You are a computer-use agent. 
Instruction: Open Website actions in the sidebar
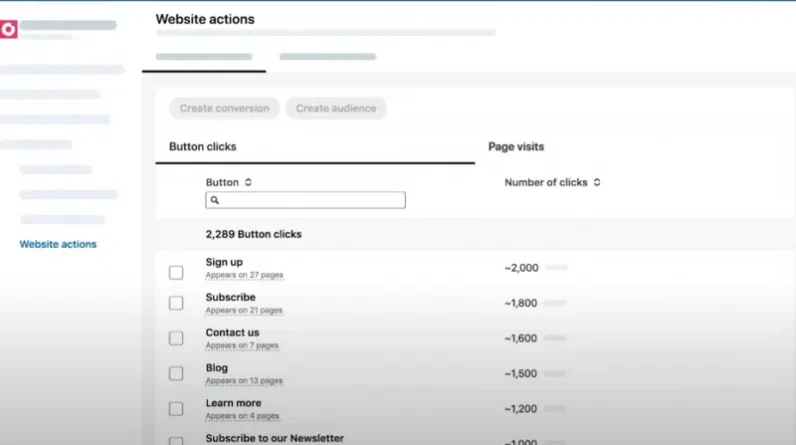coord(58,244)
